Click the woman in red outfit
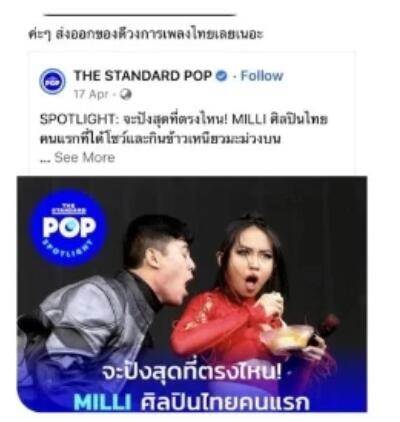400x422 pixels. 253,300
